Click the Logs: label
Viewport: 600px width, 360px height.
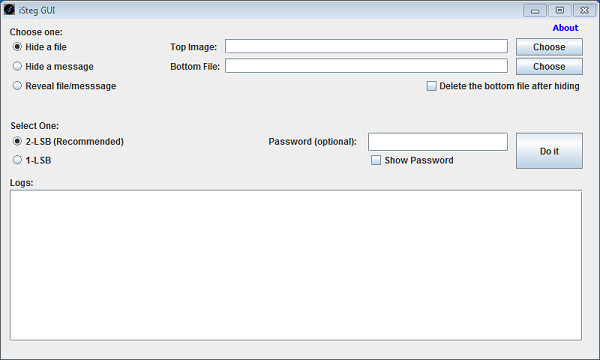[x=21, y=183]
